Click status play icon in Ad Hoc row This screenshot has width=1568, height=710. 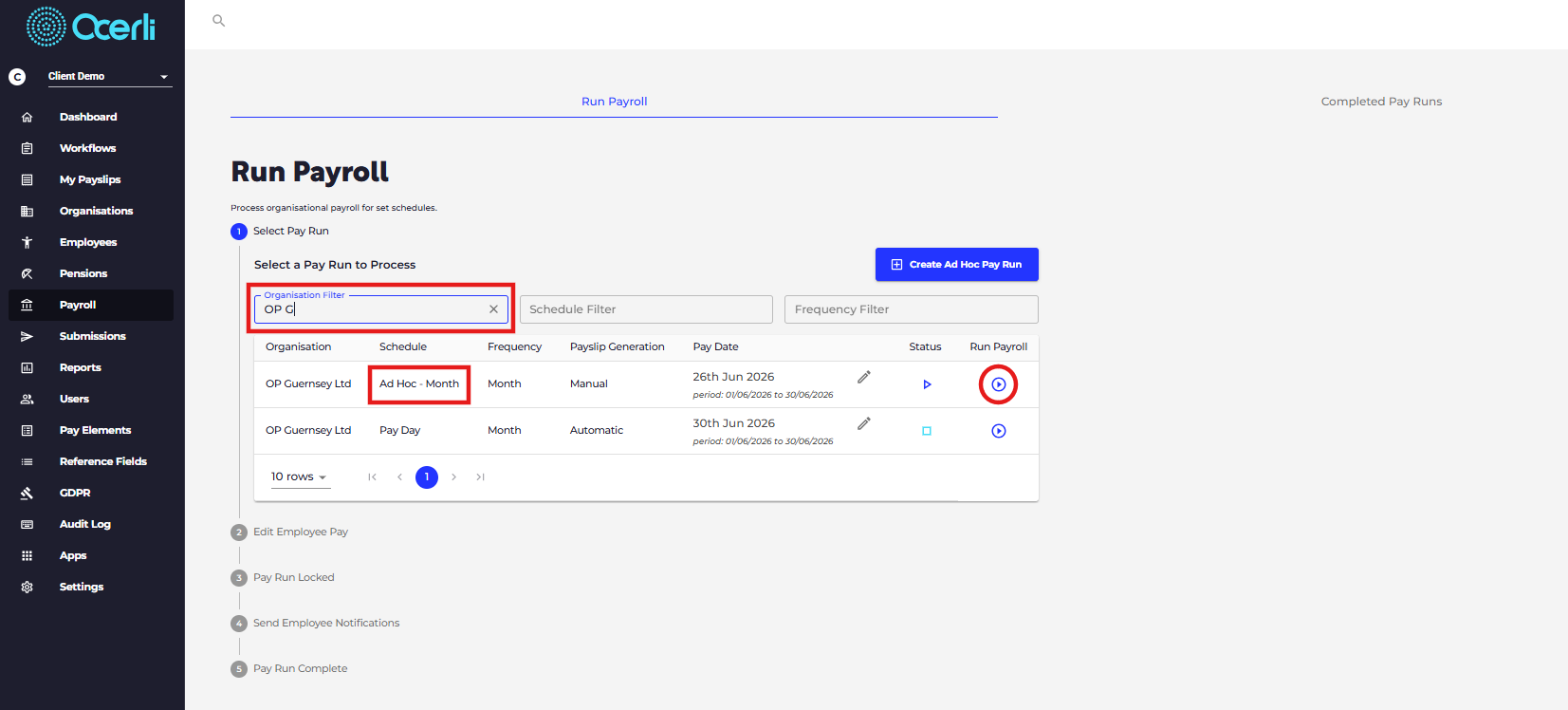tap(927, 384)
